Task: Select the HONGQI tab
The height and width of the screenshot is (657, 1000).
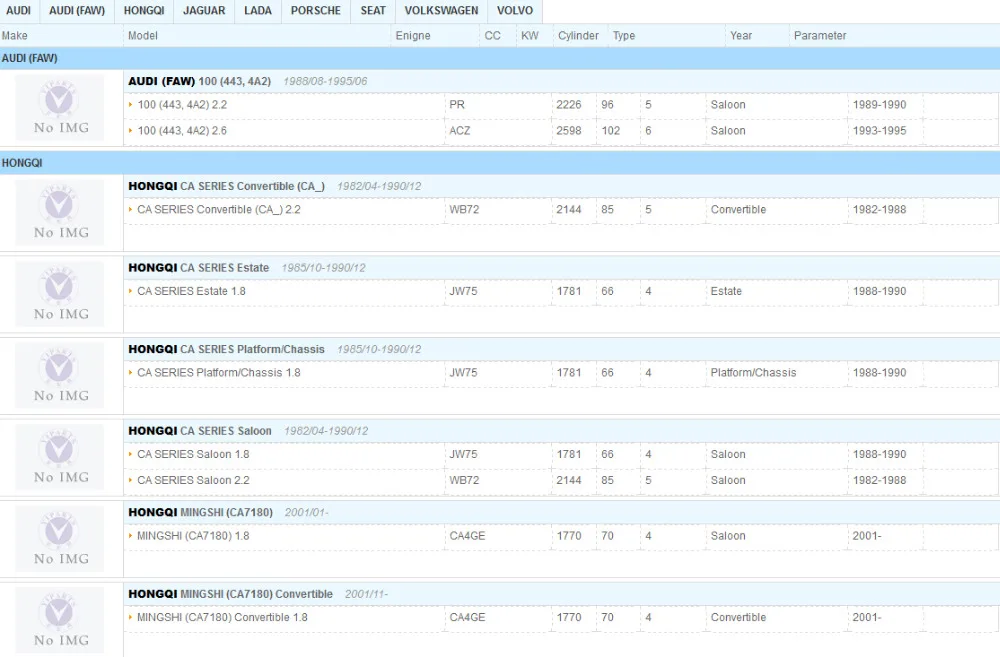Action: pos(144,11)
